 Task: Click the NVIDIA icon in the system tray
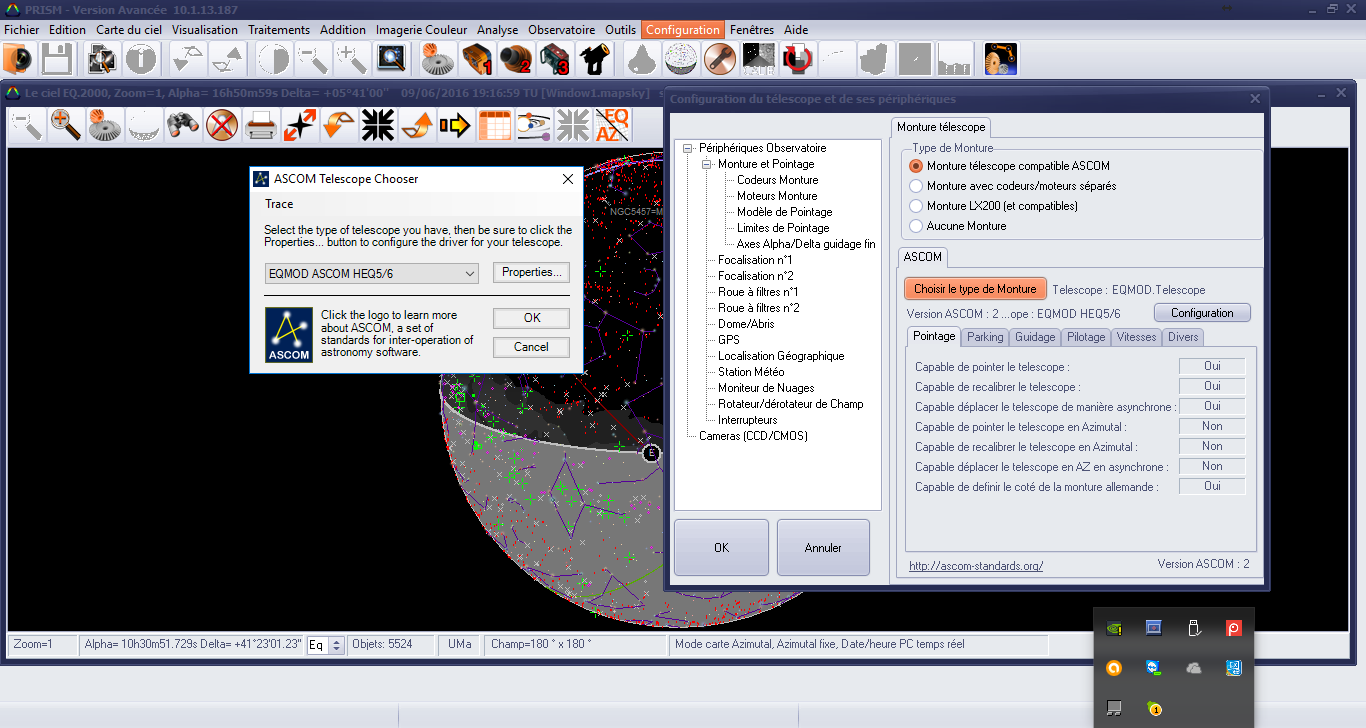[1112, 629]
